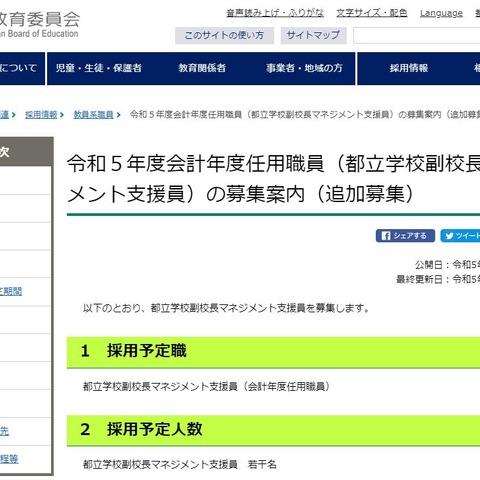This screenshot has width=480, height=480.
Task: Open サイトマップ button
Action: click(313, 35)
